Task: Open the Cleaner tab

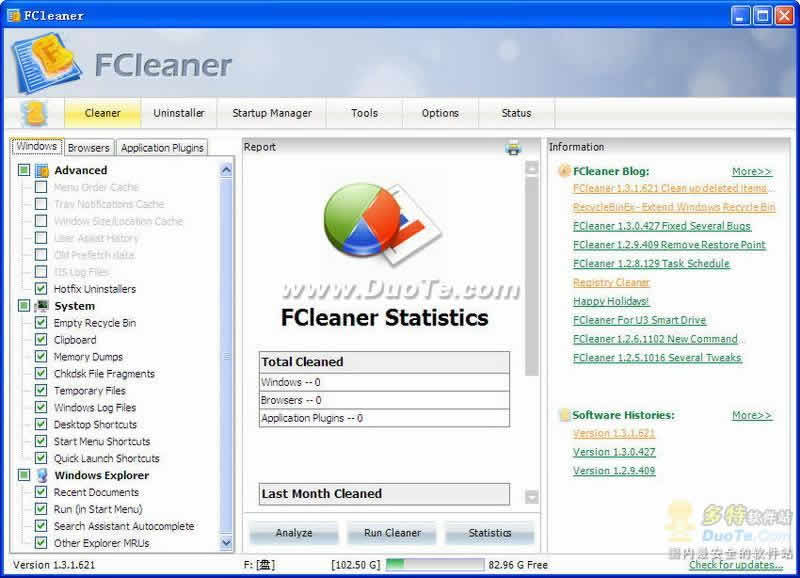Action: tap(103, 113)
